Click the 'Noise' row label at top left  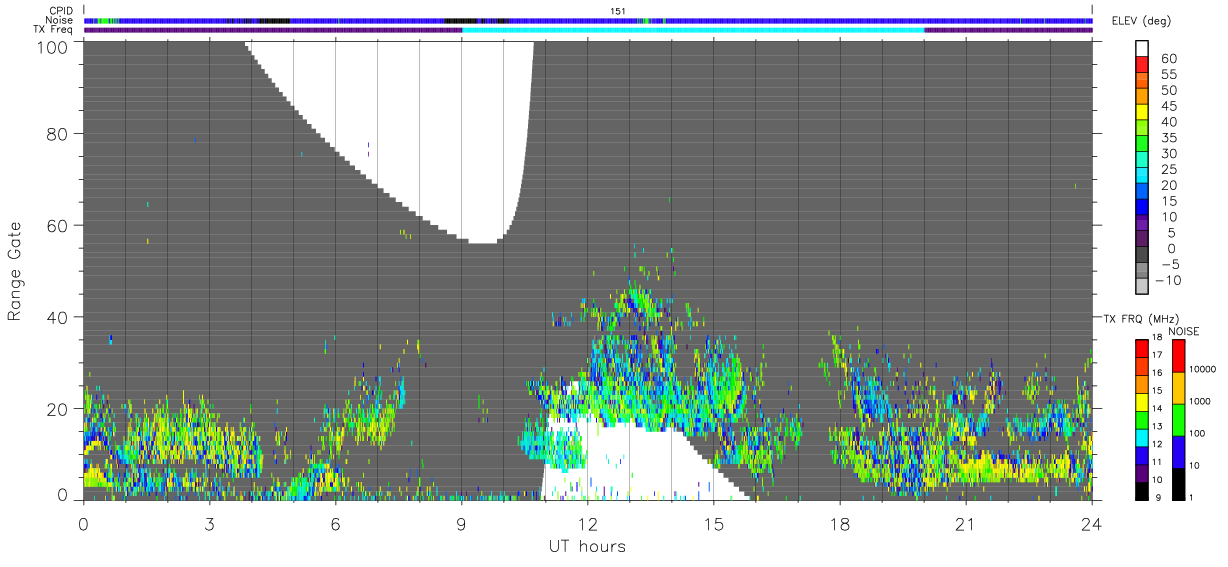click(61, 20)
